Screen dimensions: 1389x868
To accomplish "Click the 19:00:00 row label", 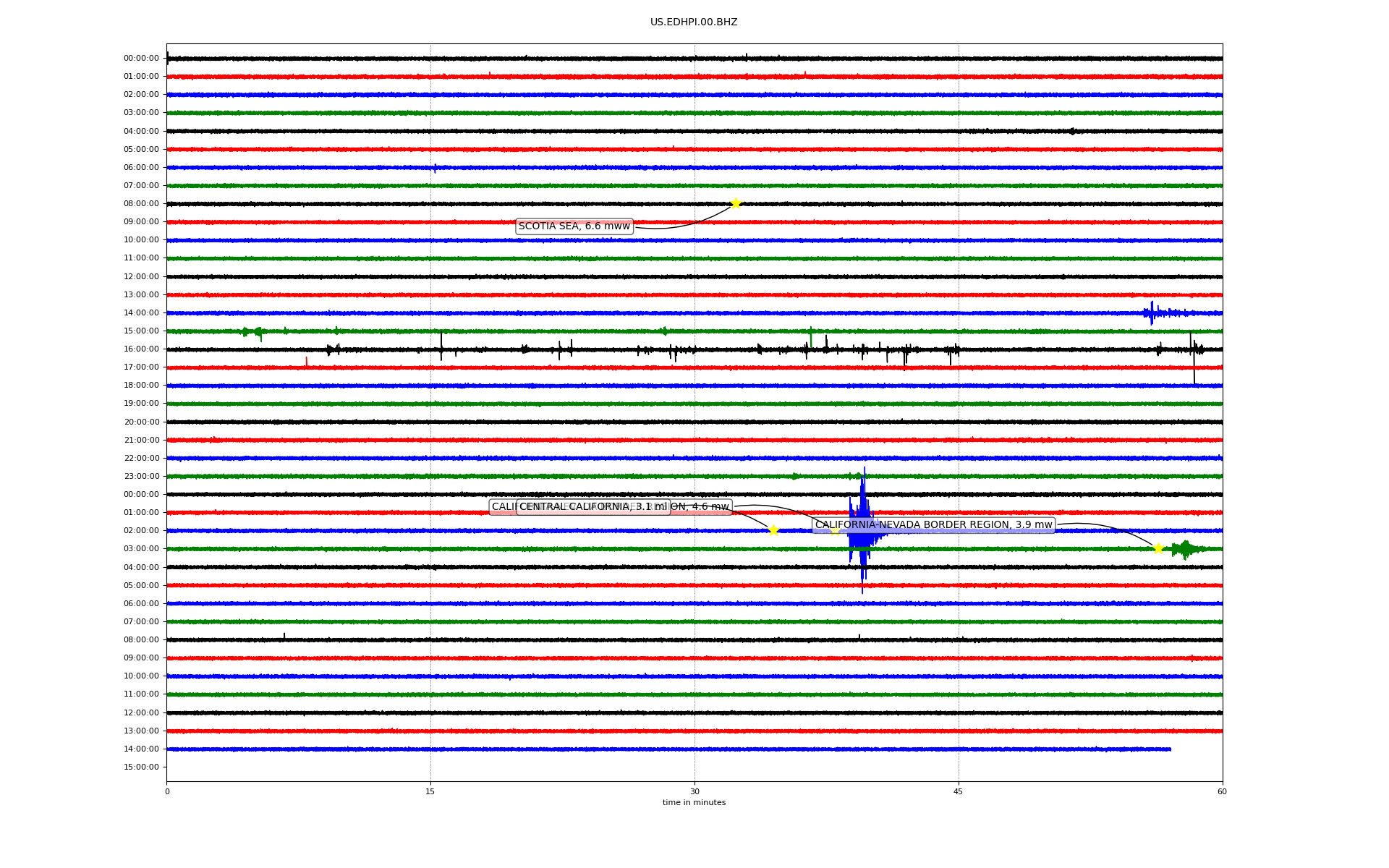I will [x=141, y=403].
